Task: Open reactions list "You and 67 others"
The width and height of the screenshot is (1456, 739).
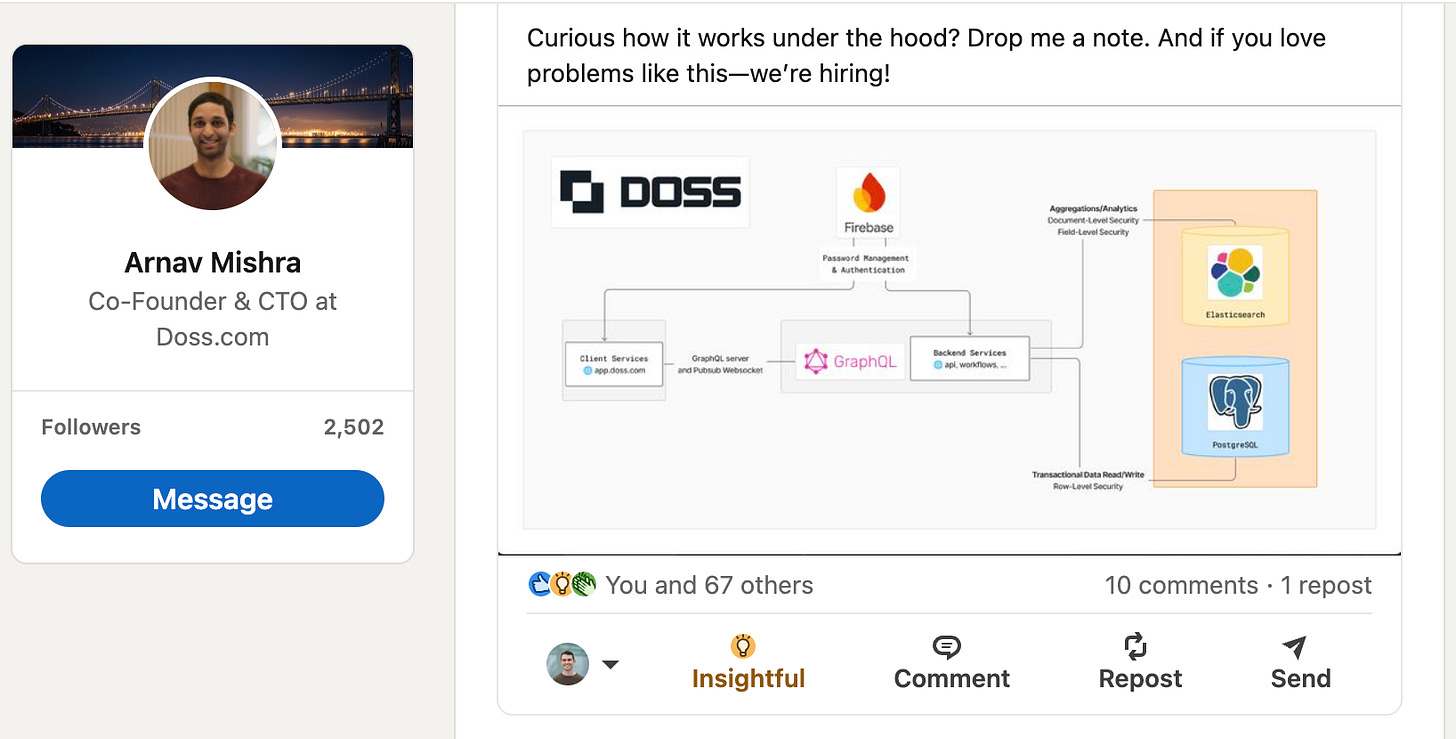Action: coord(709,585)
